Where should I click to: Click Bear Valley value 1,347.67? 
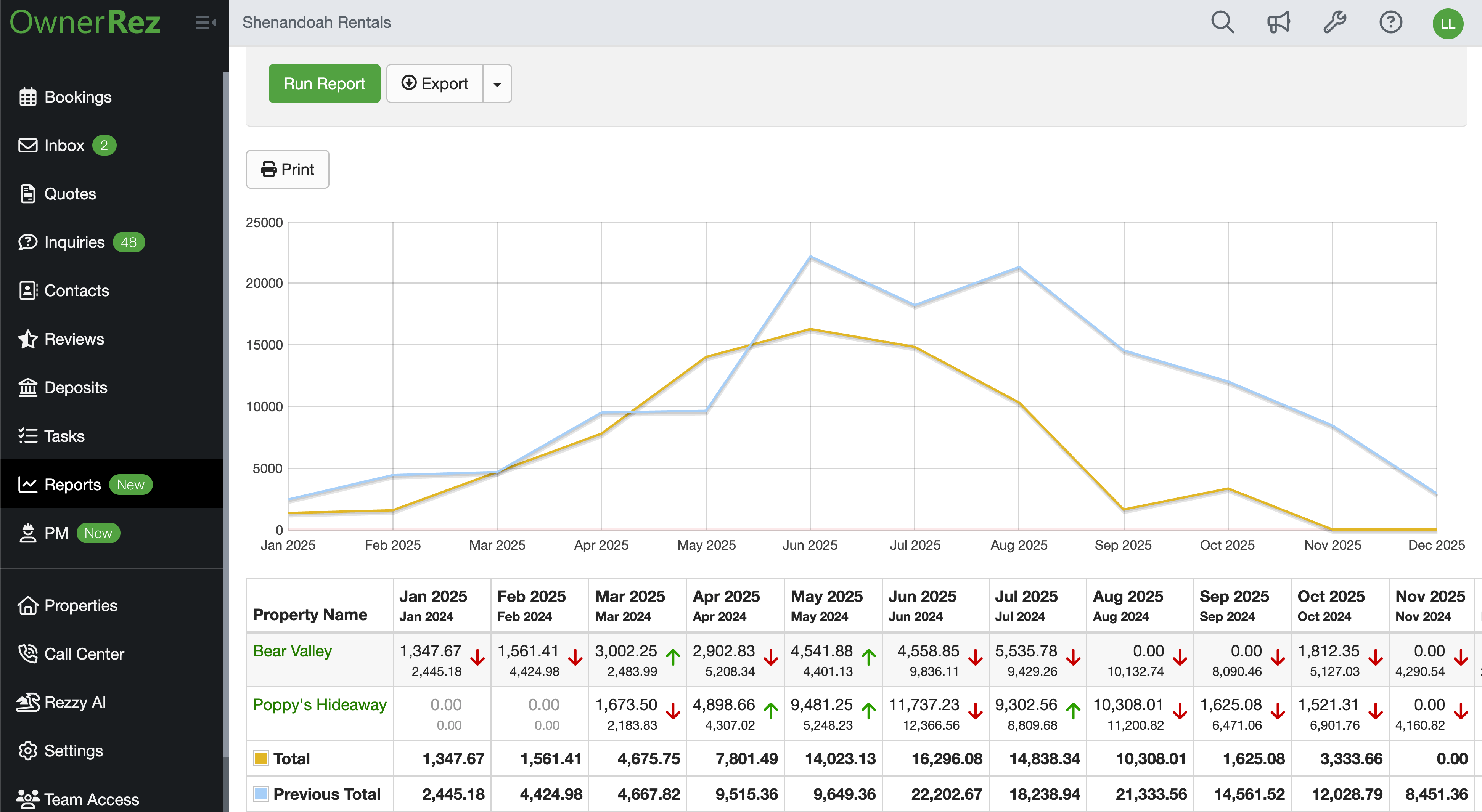click(x=430, y=651)
